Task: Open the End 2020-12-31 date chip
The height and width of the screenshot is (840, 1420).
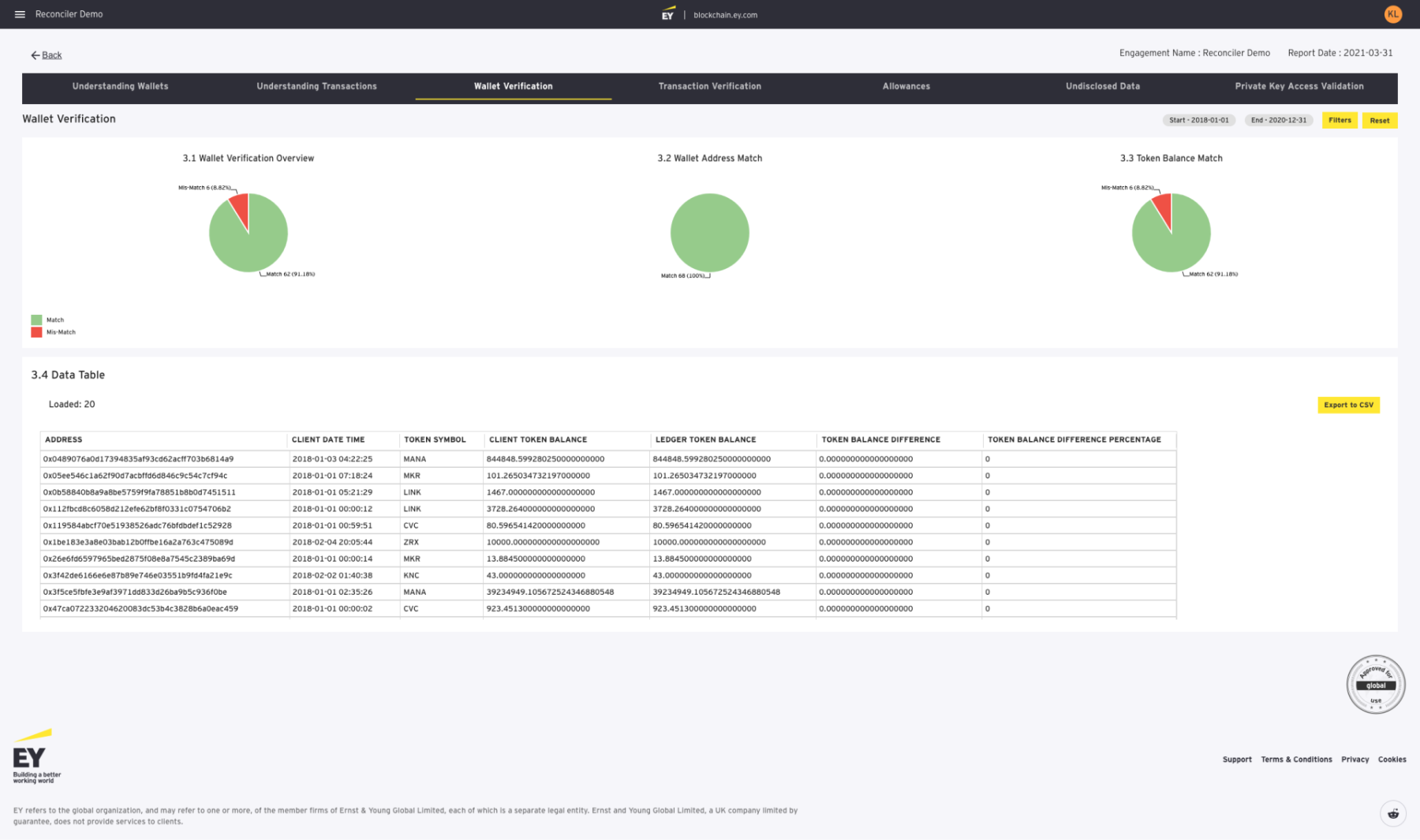Action: 1278,120
